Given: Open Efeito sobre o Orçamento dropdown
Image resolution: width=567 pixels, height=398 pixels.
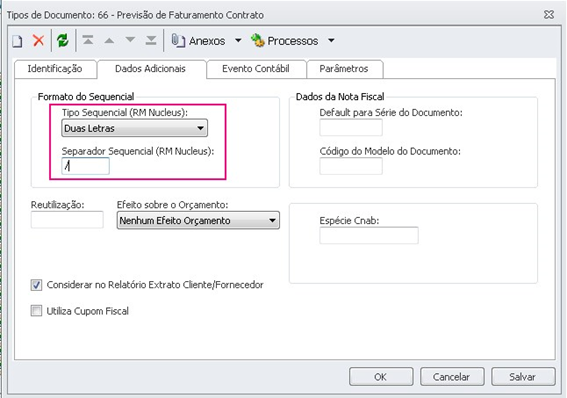Looking at the screenshot, I should point(198,221).
